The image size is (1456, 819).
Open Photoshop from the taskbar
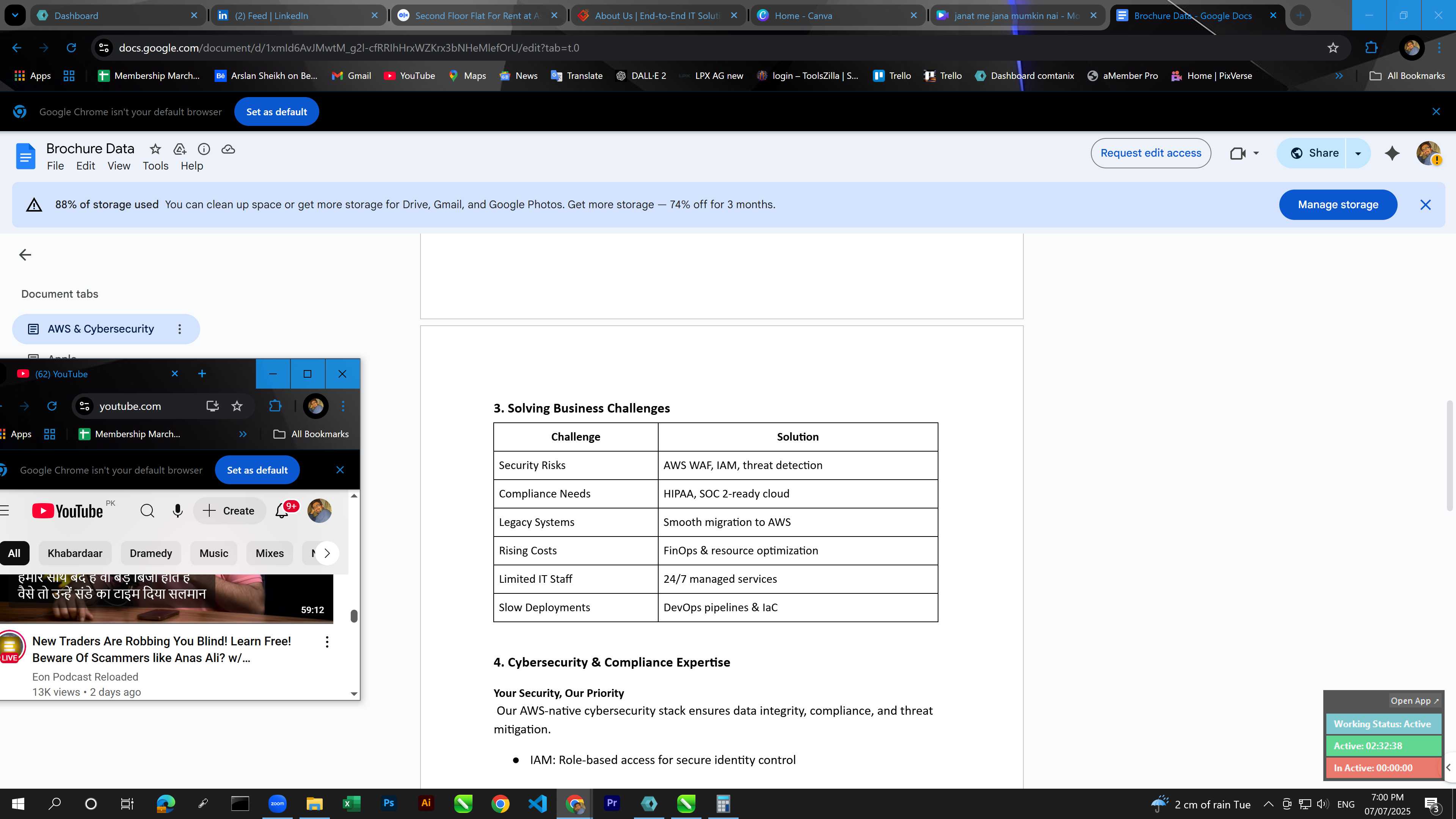click(388, 803)
